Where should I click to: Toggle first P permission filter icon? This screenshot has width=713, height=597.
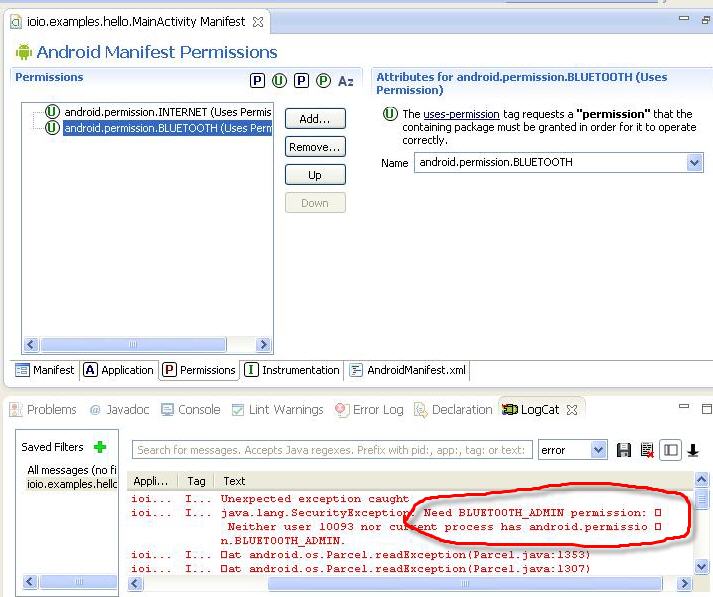click(257, 81)
